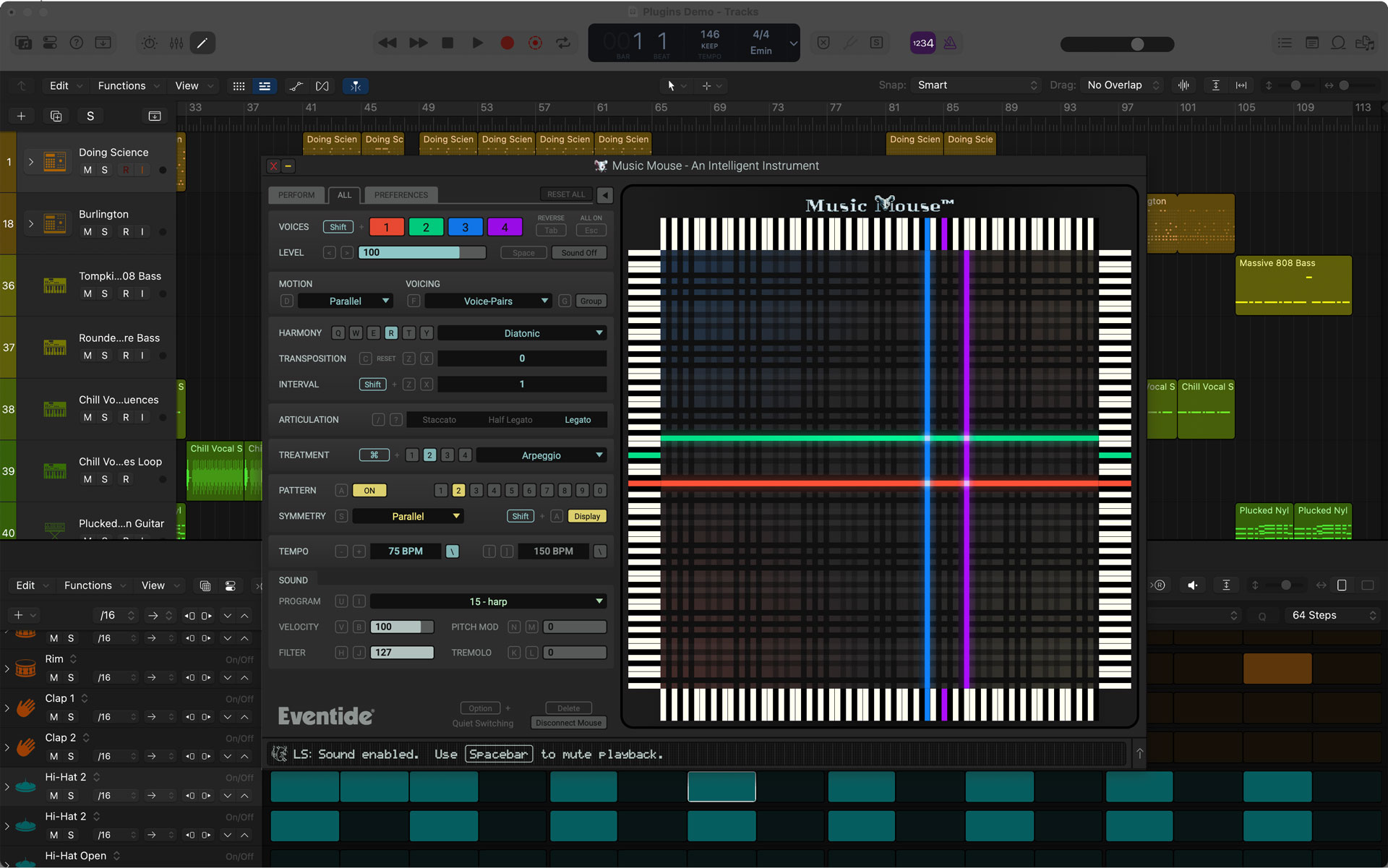Click the Record button in transport

point(507,43)
